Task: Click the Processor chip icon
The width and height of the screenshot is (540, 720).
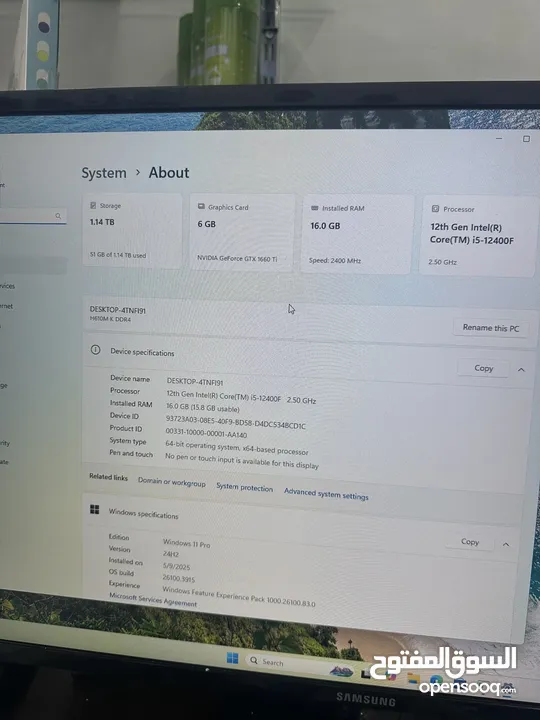Action: 435,209
